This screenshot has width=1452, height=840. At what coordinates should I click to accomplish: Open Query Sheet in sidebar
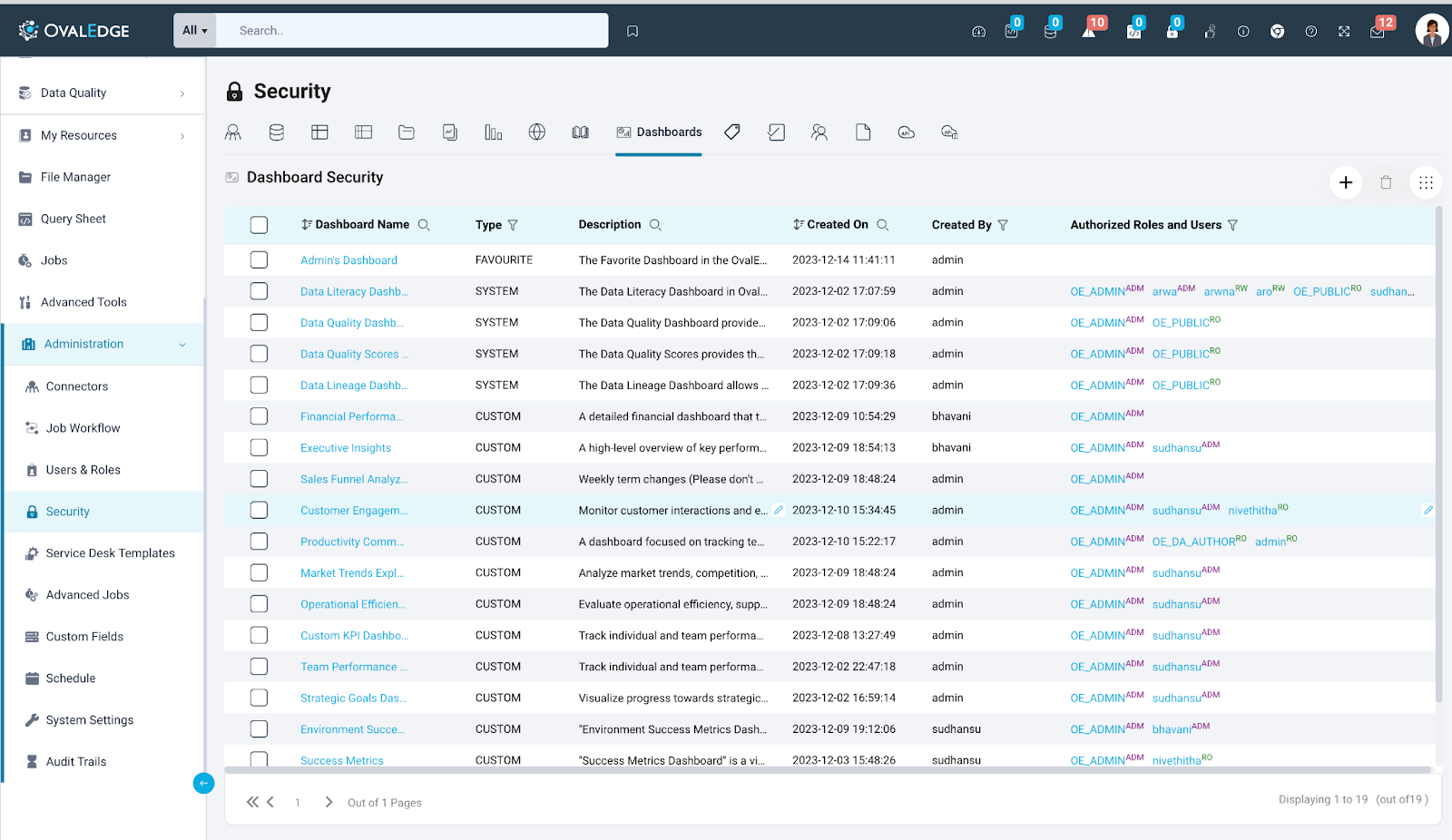[x=74, y=219]
